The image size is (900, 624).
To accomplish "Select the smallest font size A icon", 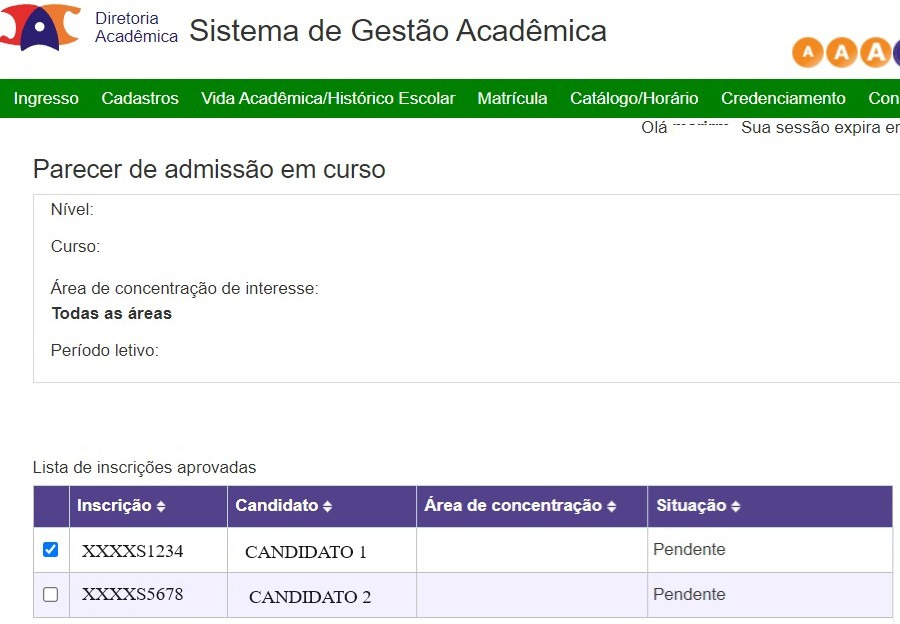I will pyautogui.click(x=808, y=52).
